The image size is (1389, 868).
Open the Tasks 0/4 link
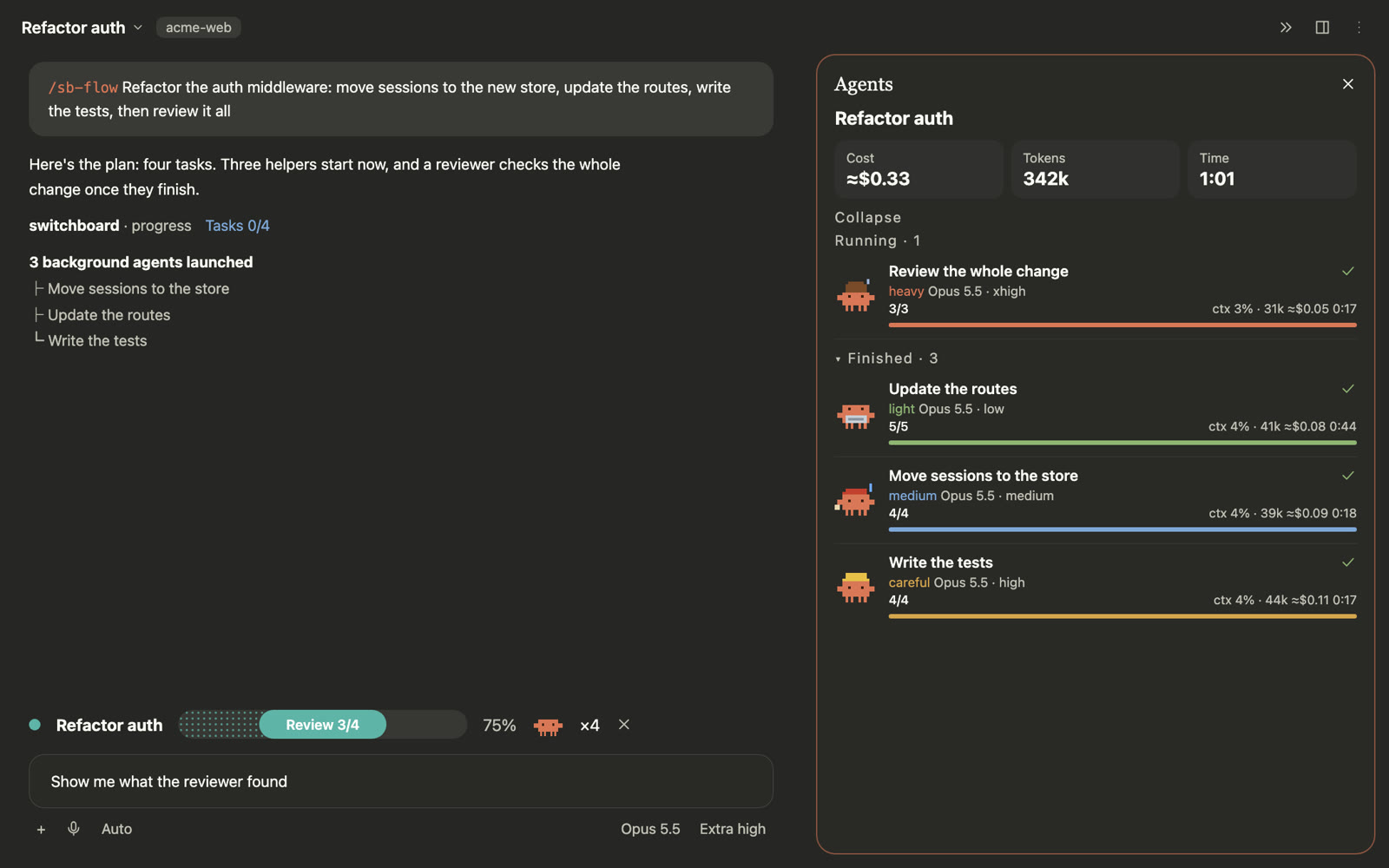tap(238, 226)
